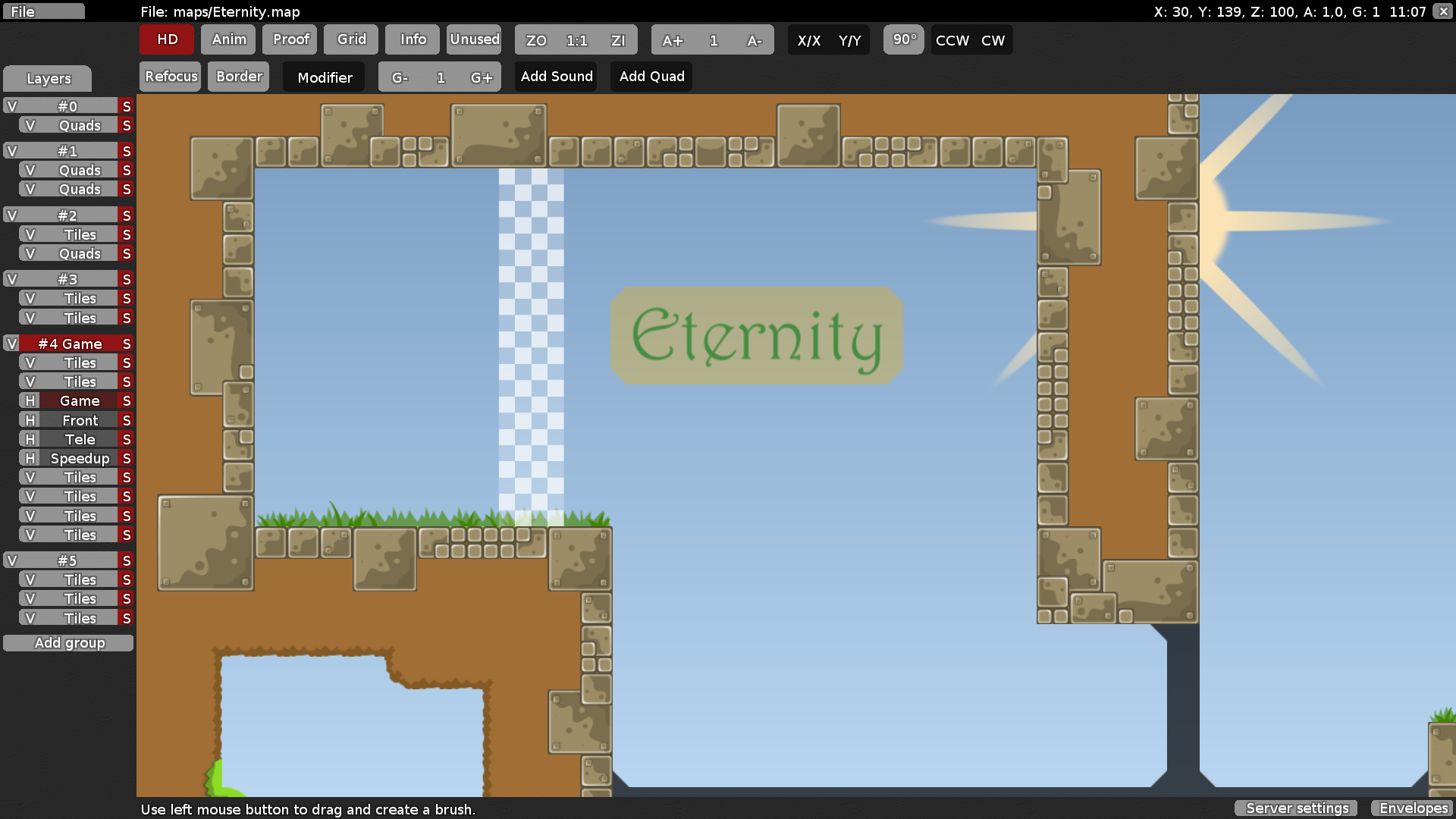Open the File menu
Image resolution: width=1456 pixels, height=819 pixels.
tap(42, 11)
